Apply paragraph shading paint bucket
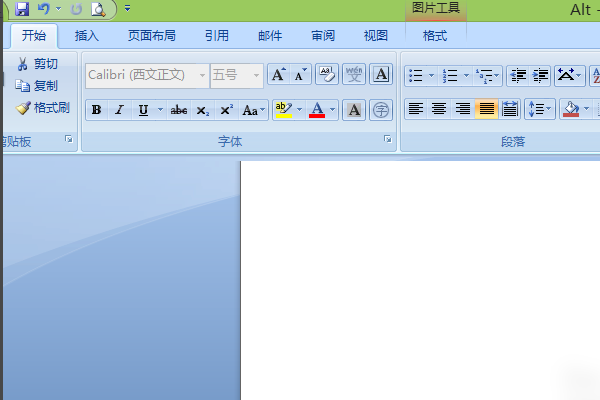The height and width of the screenshot is (400, 600). pyautogui.click(x=571, y=109)
